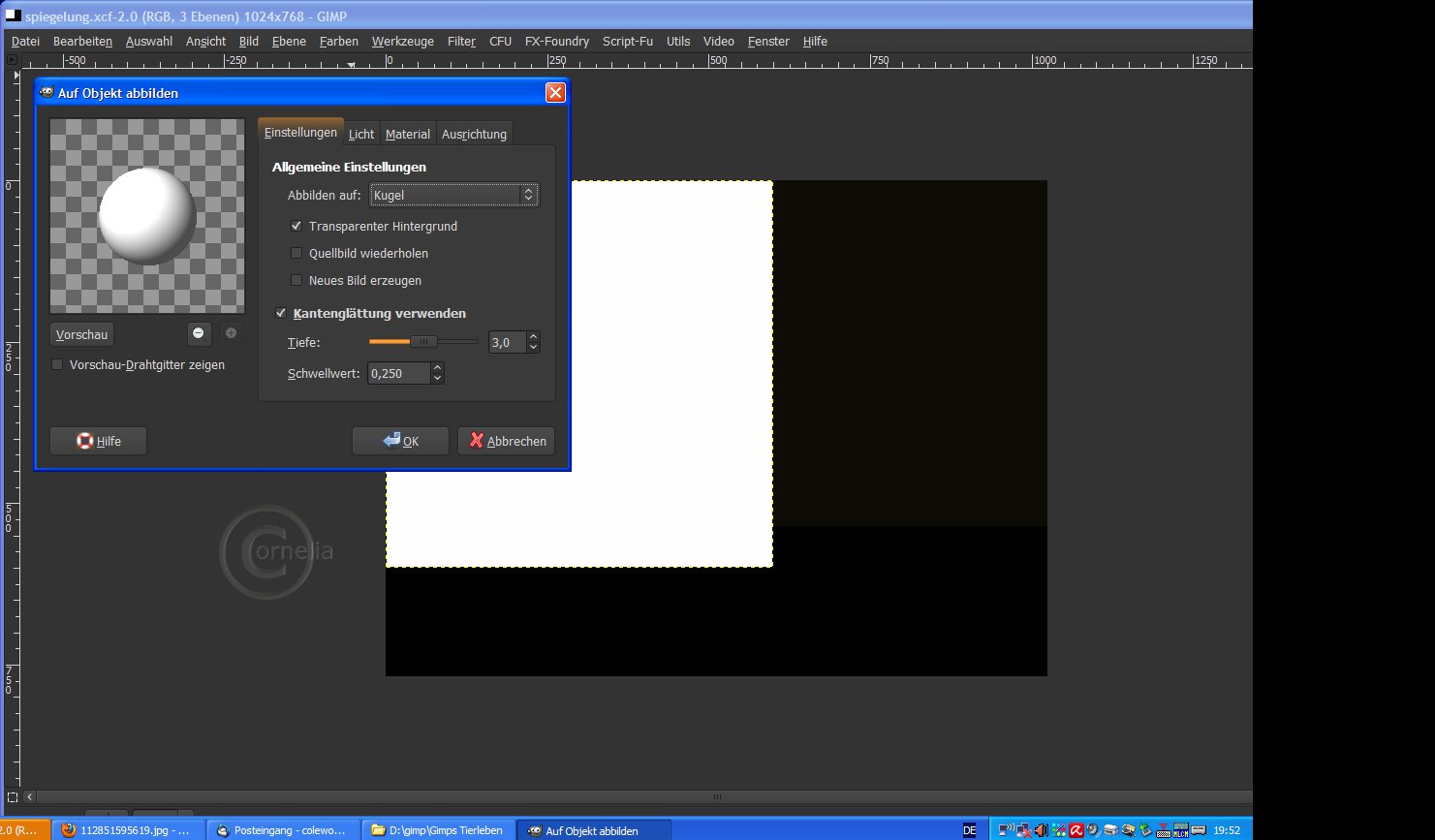Open the Ebene menu
The height and width of the screenshot is (840, 1435).
point(289,41)
